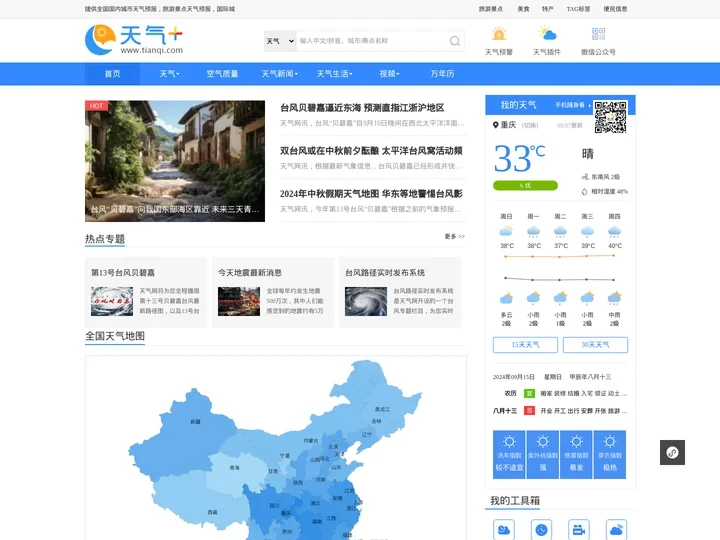Open the 第13号台风贝碧嘉 topic
This screenshot has height=540, width=720.
coord(123,273)
